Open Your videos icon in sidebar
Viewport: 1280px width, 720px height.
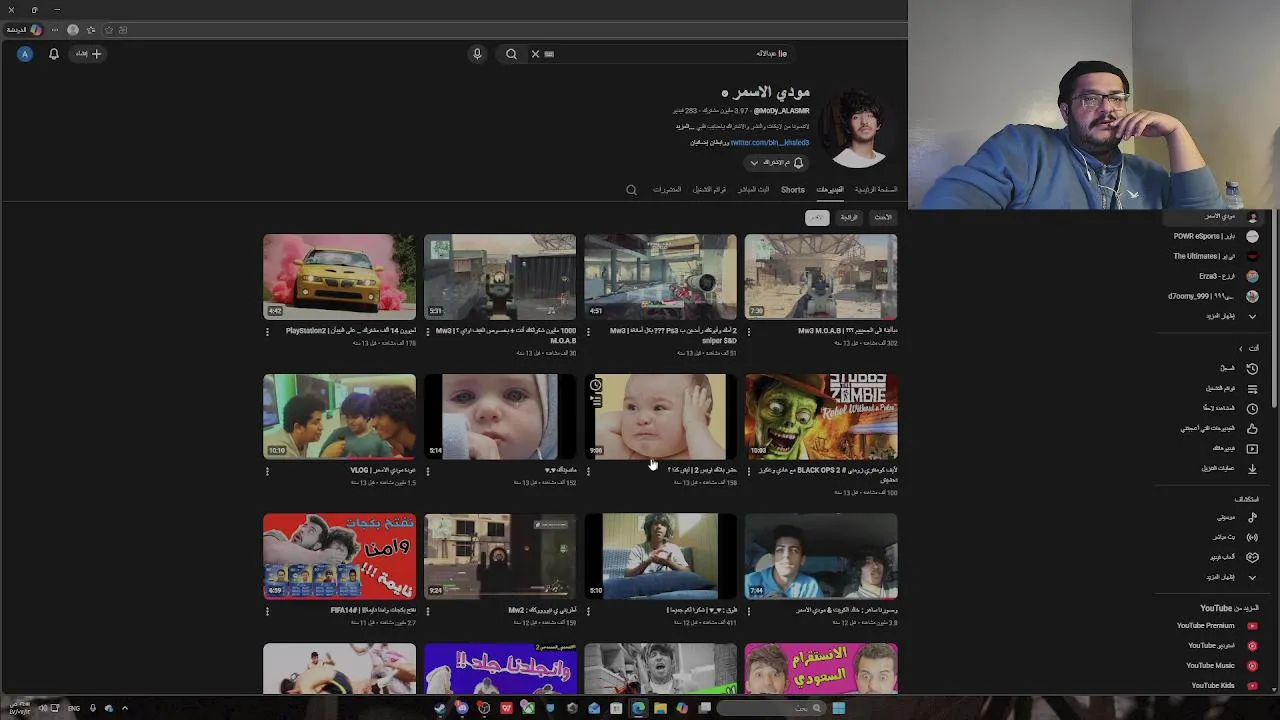[1252, 448]
